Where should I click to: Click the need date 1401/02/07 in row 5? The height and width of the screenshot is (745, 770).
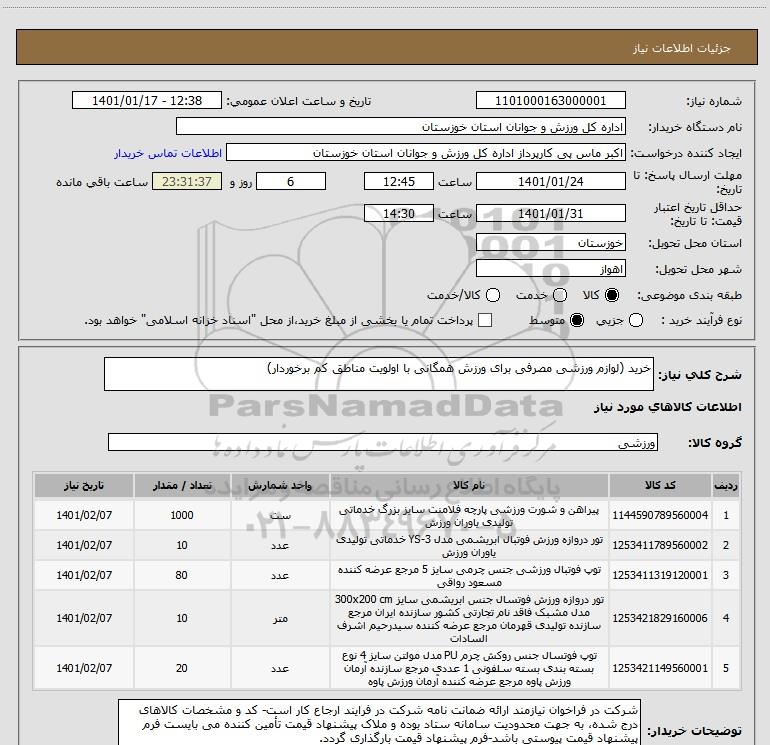(84, 668)
